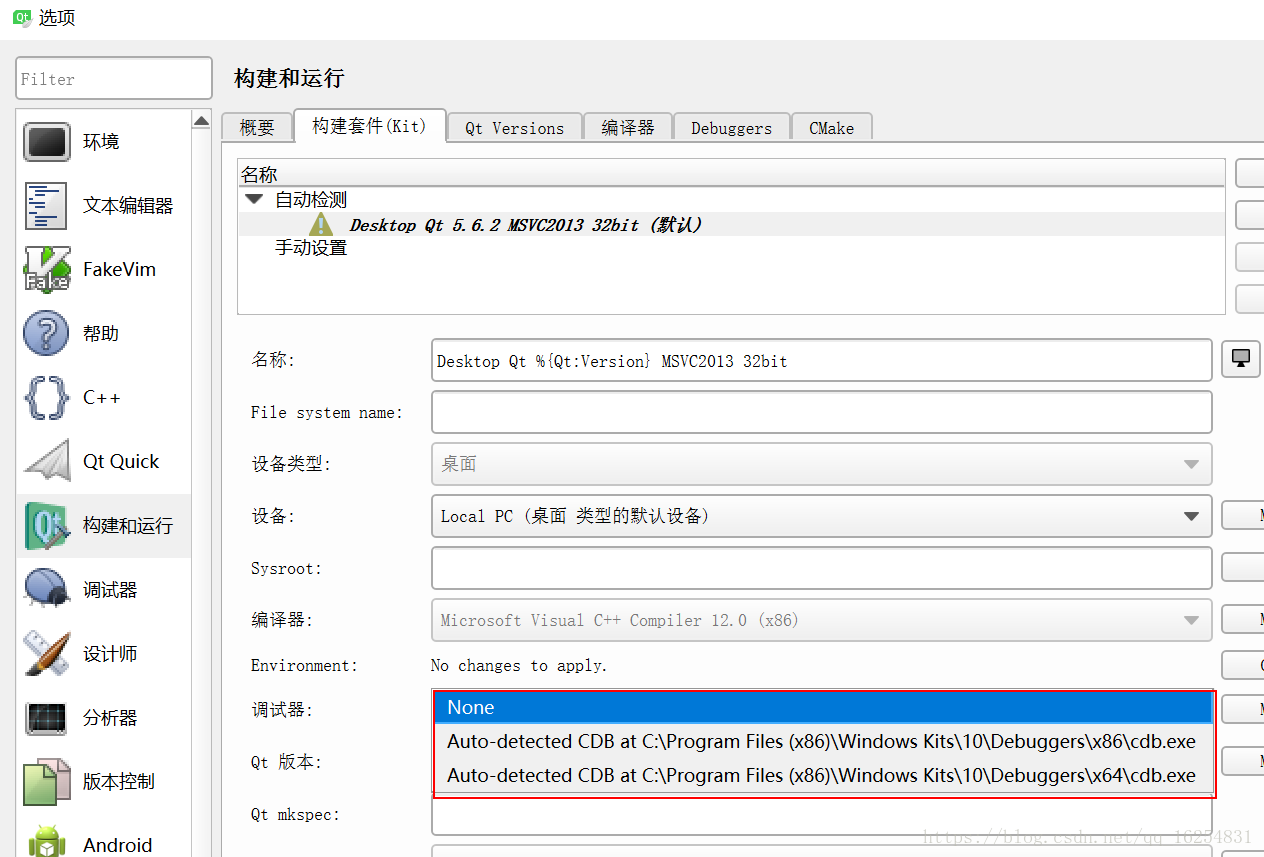Open the 设备类型 dropdown

click(x=822, y=464)
